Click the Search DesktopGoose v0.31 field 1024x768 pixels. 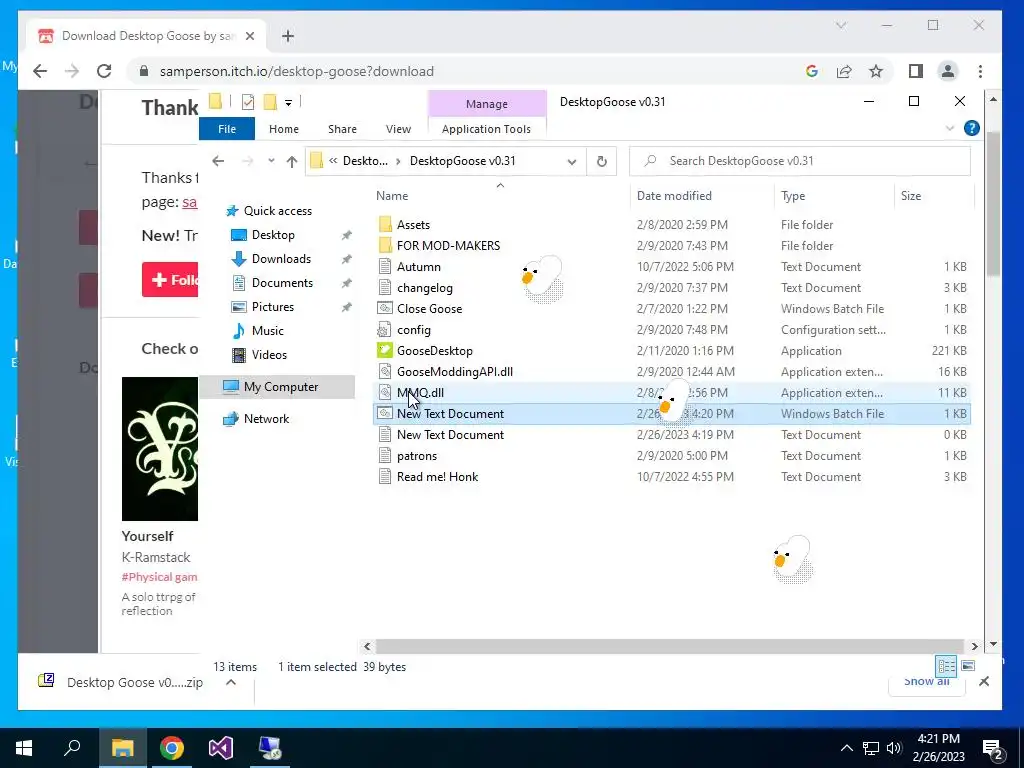(x=799, y=161)
